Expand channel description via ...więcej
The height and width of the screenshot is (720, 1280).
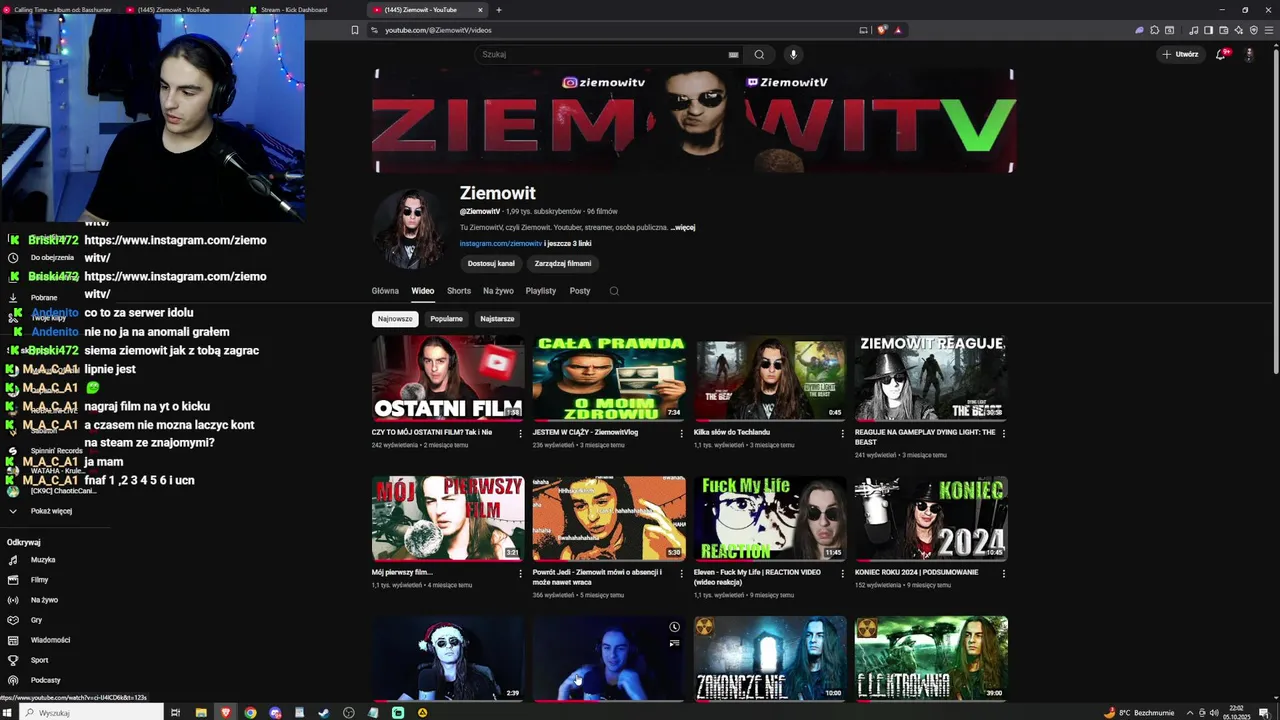683,228
